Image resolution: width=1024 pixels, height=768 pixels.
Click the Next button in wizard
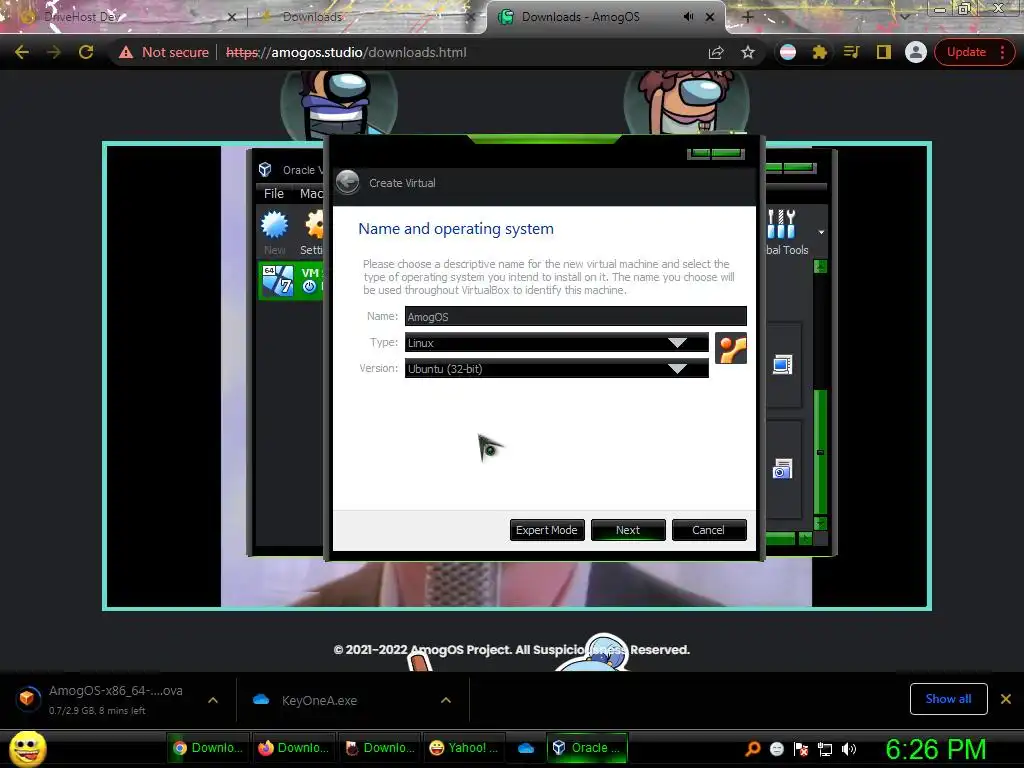coord(628,530)
